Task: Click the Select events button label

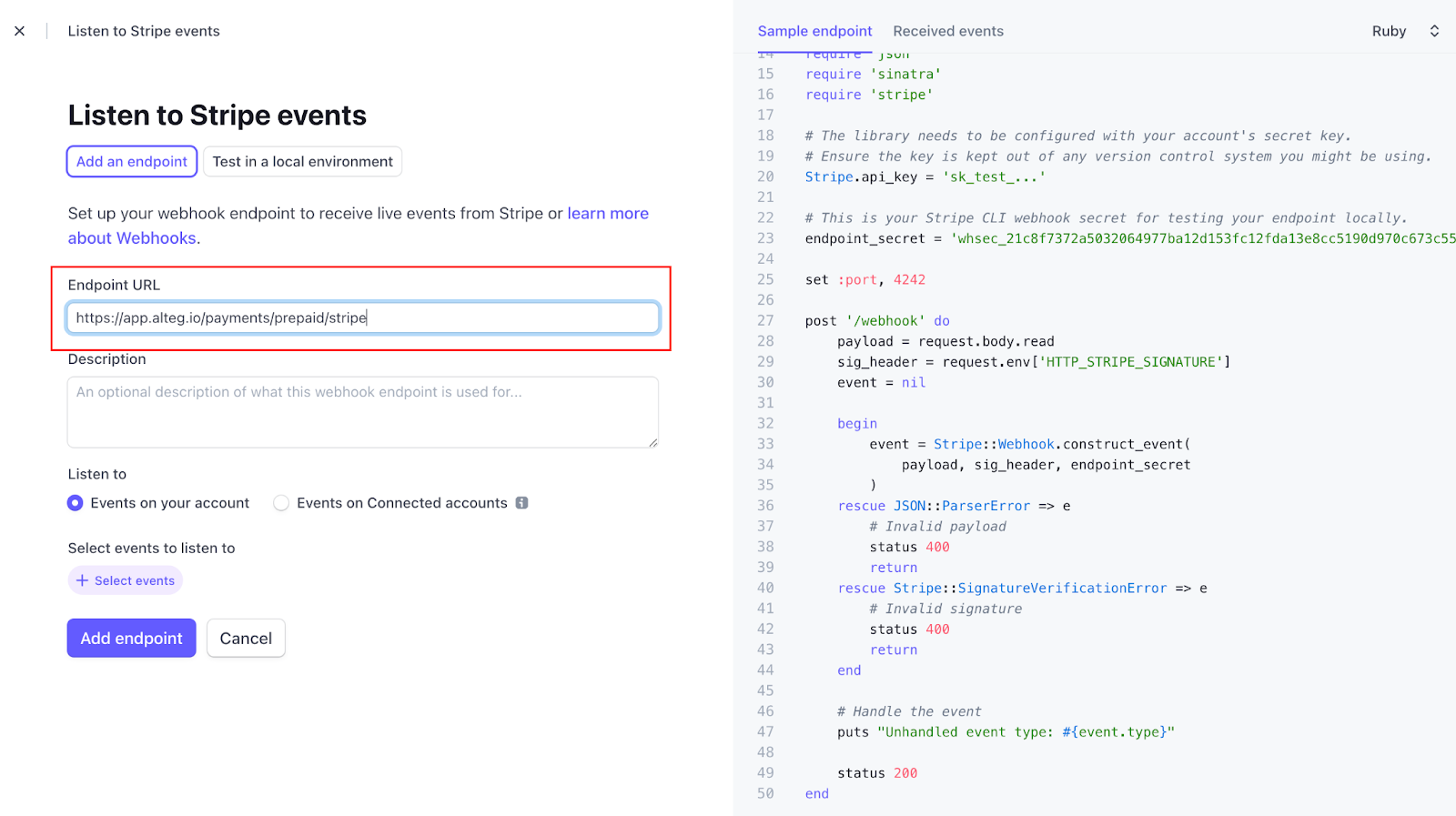Action: pyautogui.click(x=135, y=580)
